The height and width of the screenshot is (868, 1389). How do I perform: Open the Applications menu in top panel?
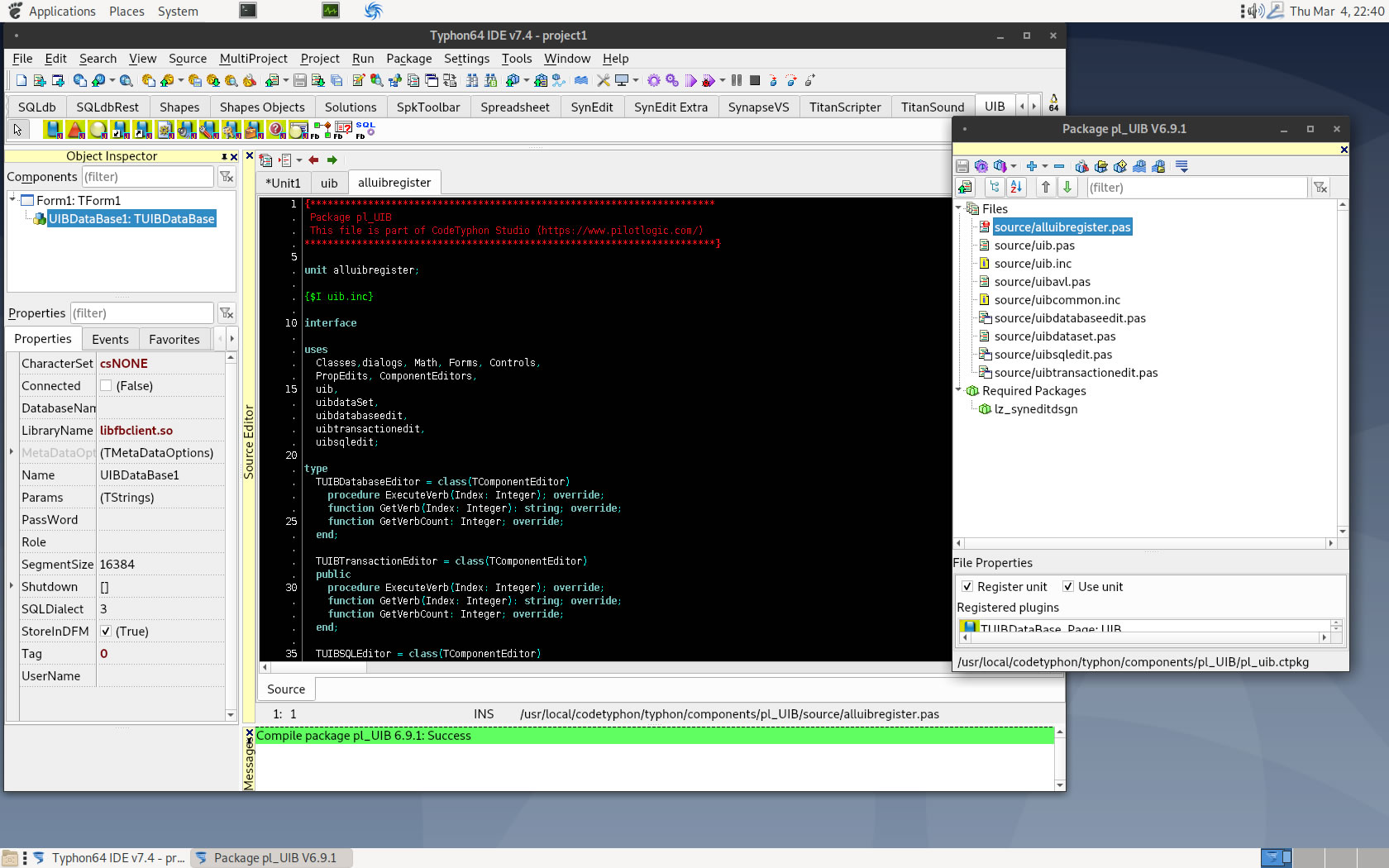[x=62, y=12]
